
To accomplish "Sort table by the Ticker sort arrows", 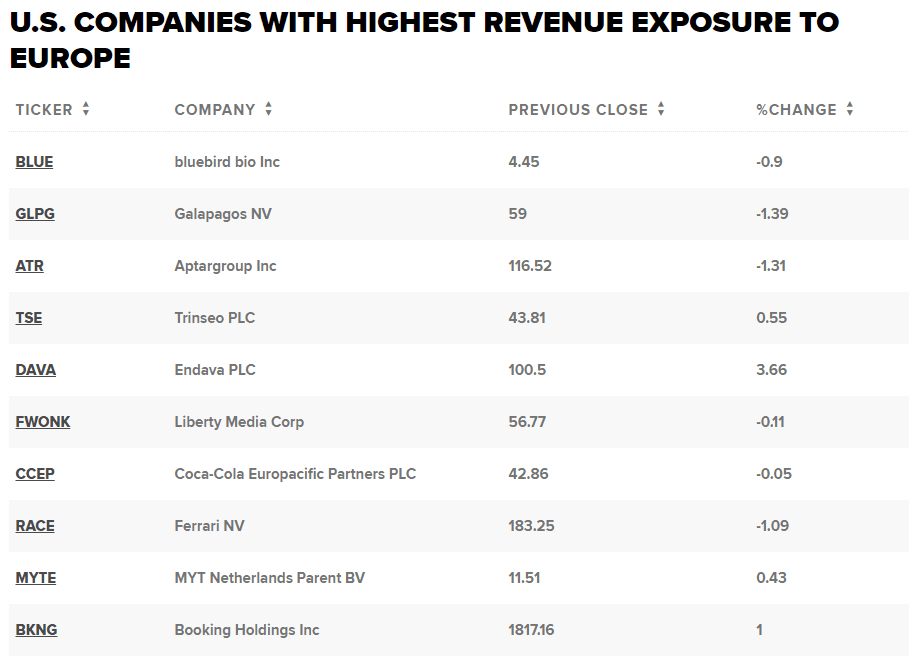I will 86,110.
